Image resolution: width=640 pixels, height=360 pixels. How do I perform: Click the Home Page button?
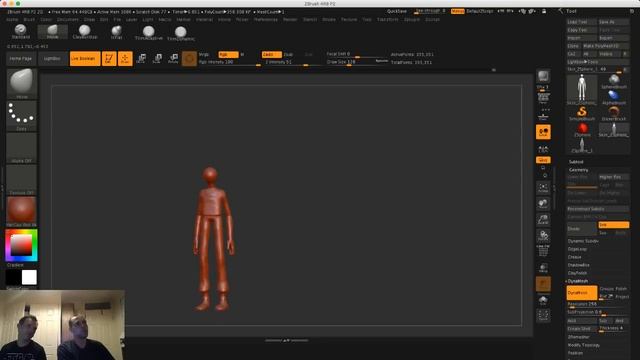coord(21,58)
